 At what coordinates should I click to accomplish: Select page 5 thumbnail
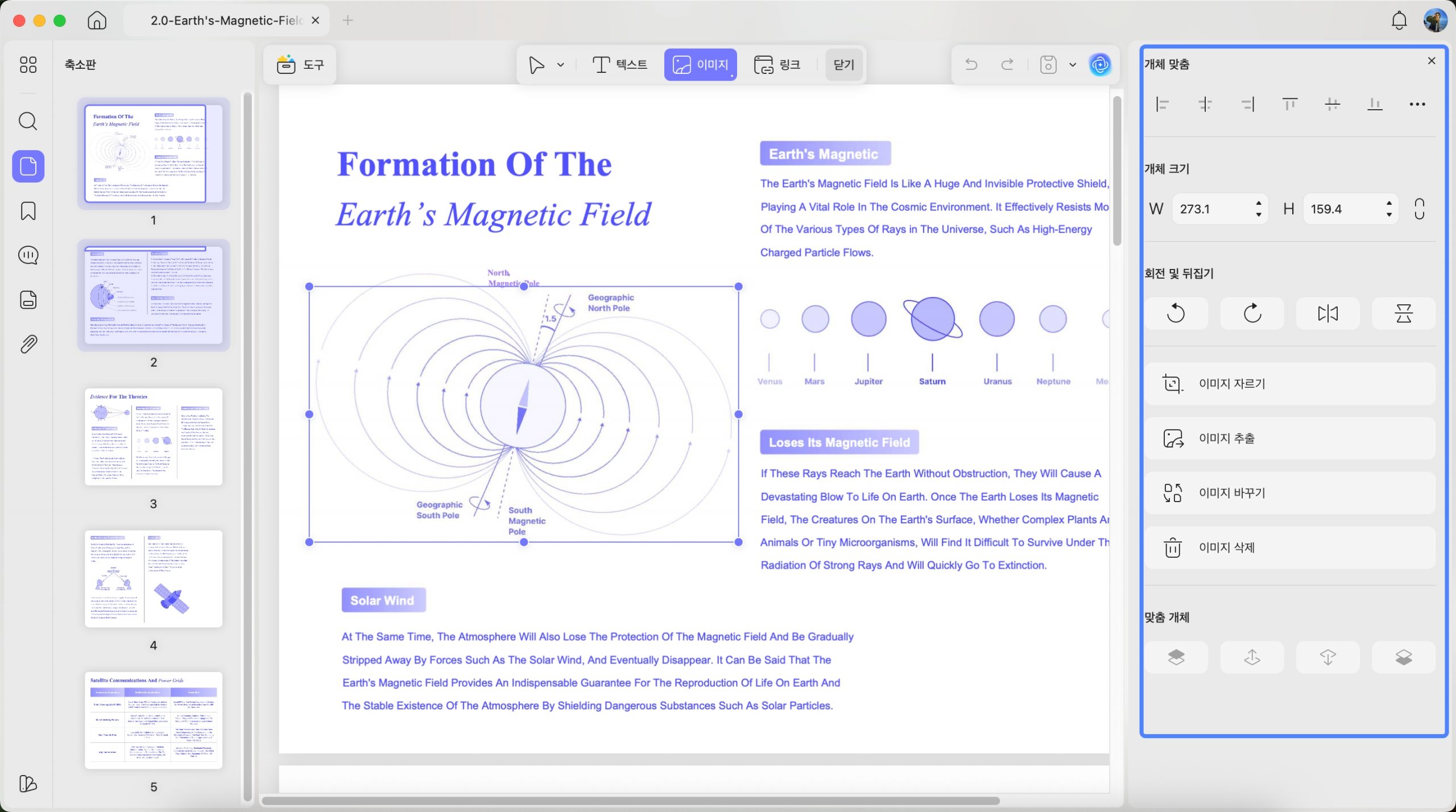(154, 720)
